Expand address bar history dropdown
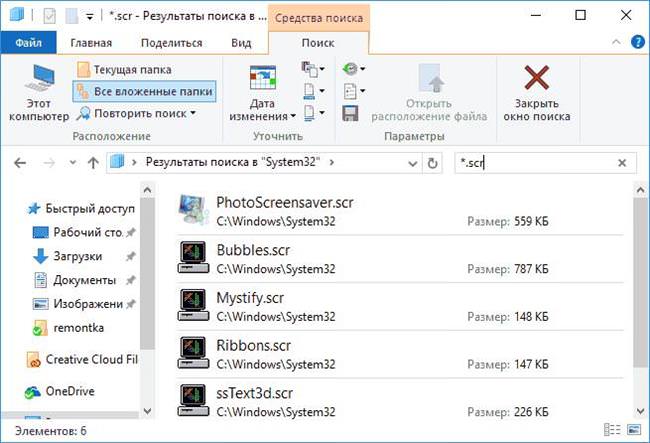The width and height of the screenshot is (650, 443). (x=412, y=163)
